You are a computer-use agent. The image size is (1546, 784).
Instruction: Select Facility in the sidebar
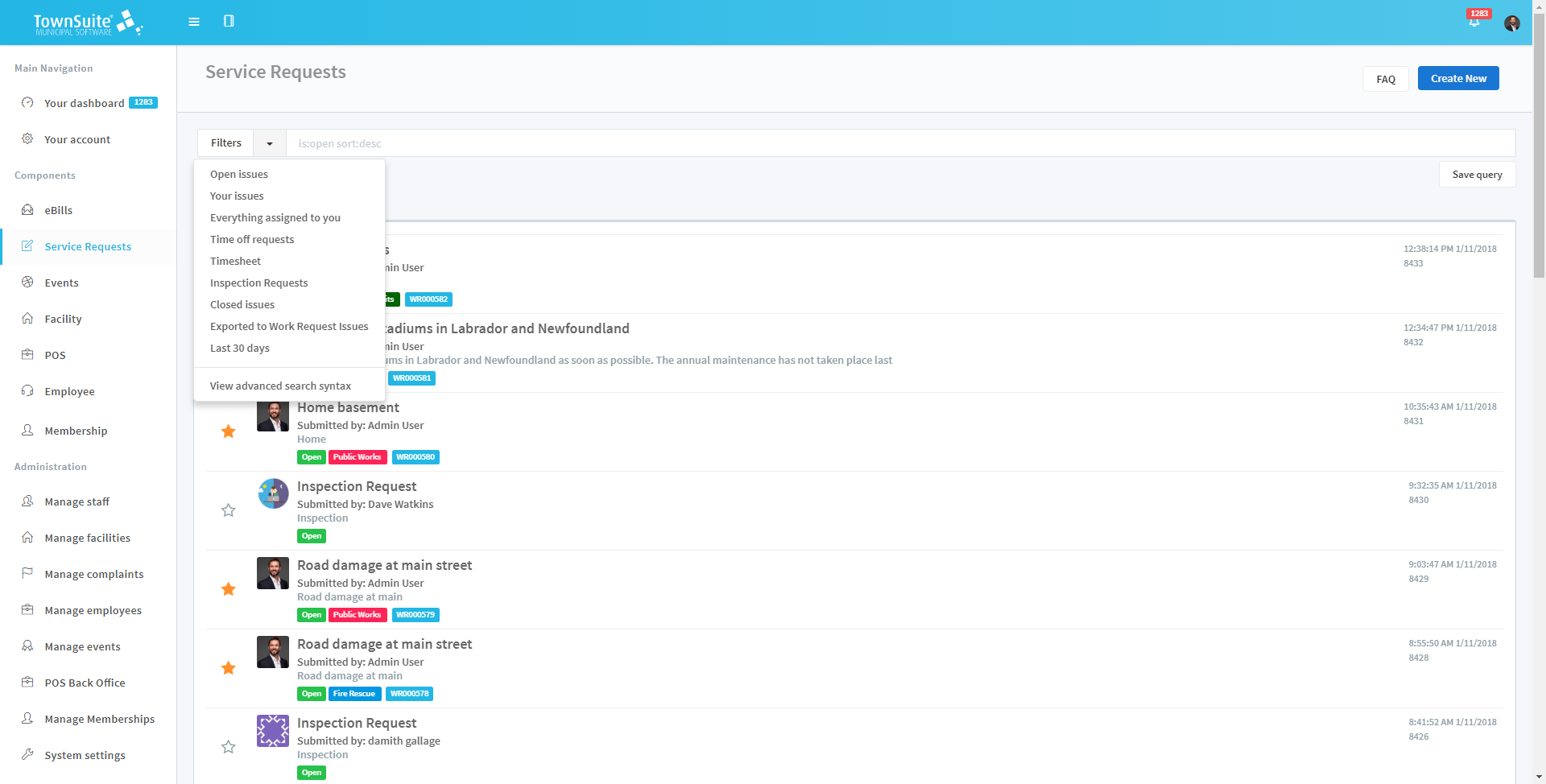64,319
